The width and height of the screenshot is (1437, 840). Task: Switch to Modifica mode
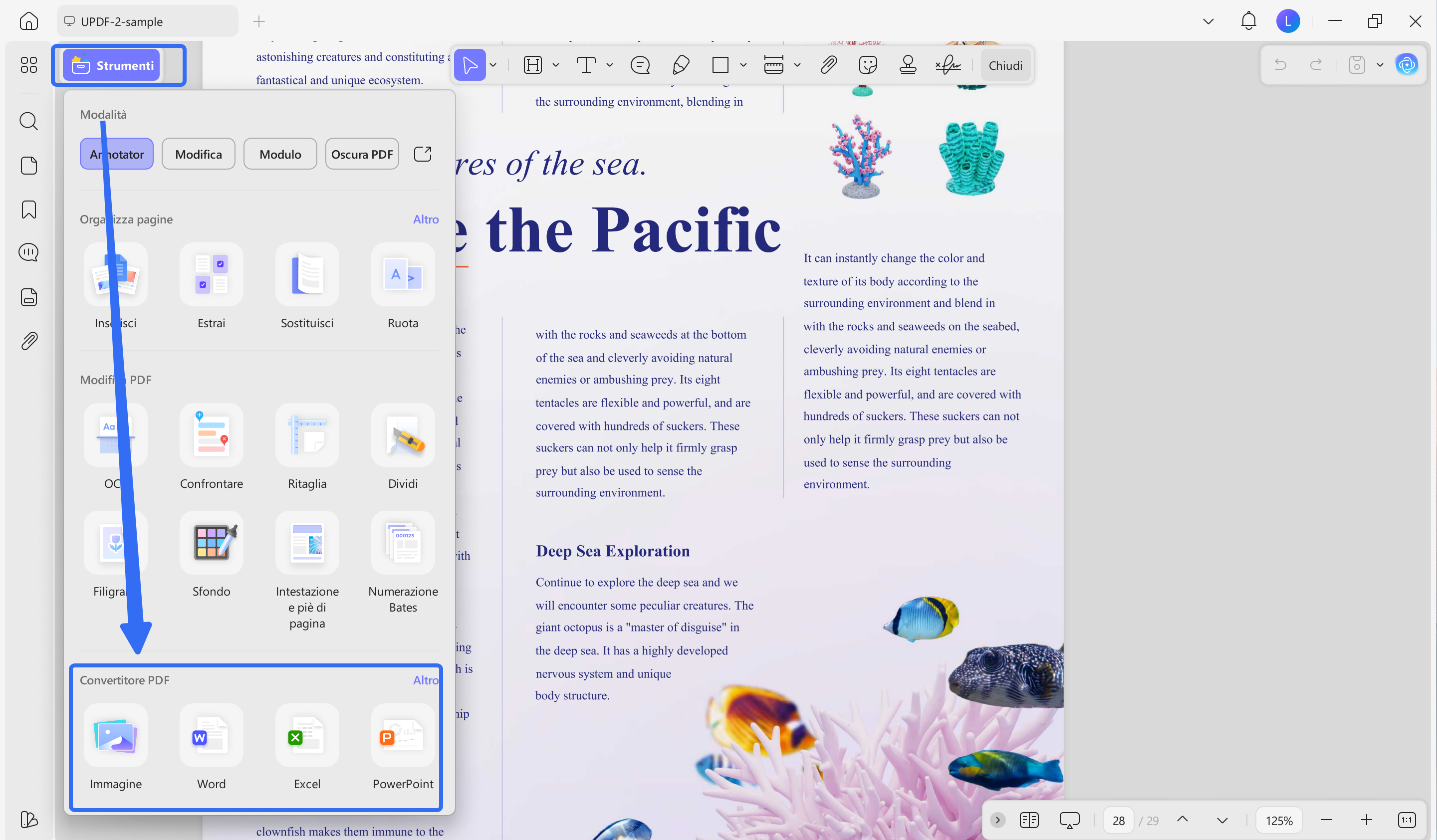point(199,154)
